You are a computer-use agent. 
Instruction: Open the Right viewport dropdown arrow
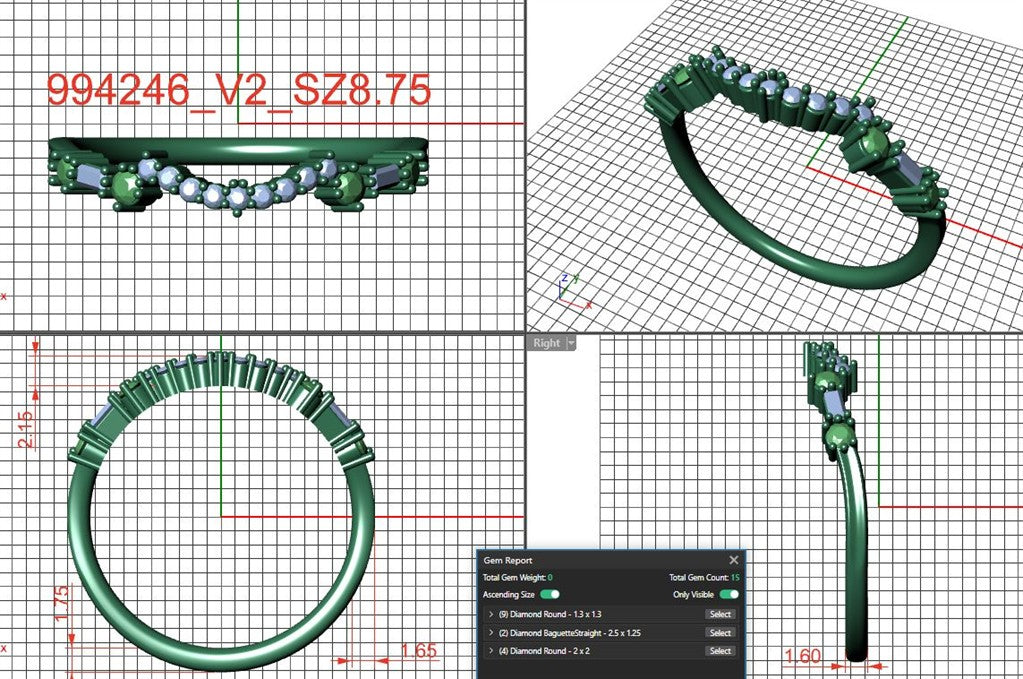tap(571, 343)
